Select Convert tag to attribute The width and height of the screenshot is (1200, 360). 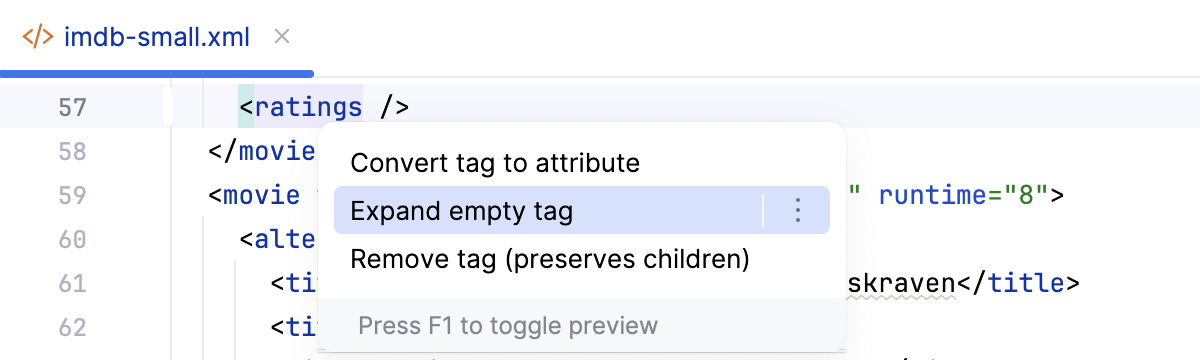495,162
